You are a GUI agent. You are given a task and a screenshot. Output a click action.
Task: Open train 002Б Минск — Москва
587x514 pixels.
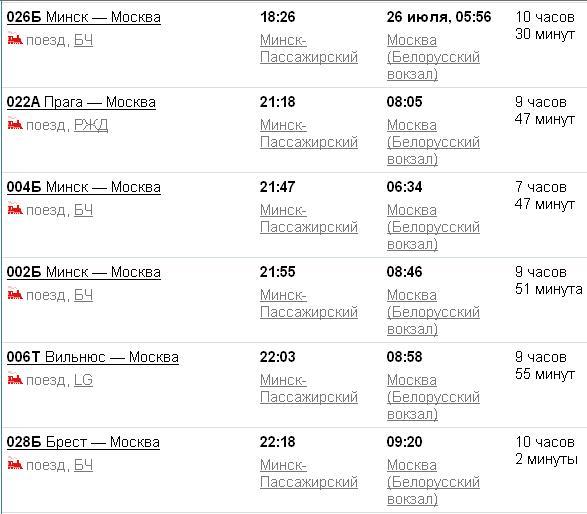[84, 272]
